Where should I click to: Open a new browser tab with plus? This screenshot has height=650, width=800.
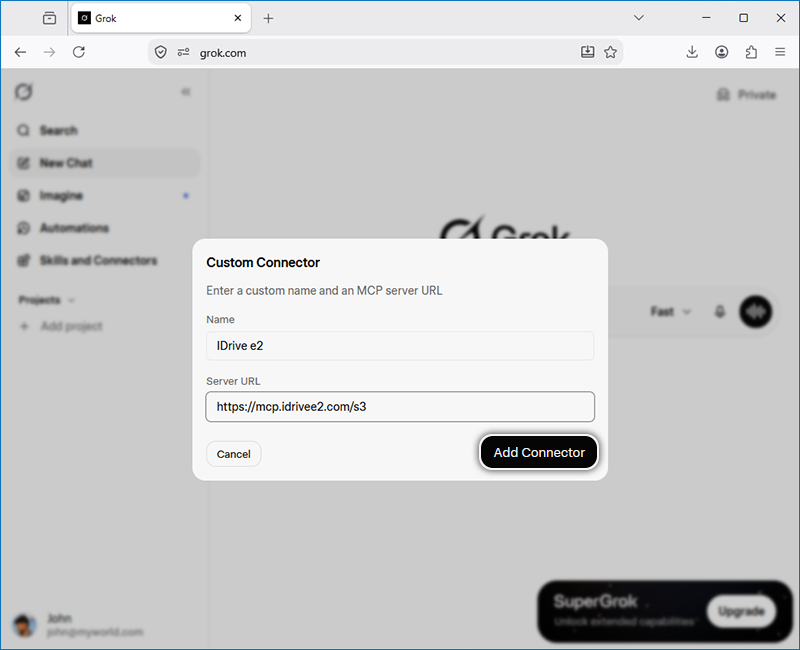coord(268,18)
